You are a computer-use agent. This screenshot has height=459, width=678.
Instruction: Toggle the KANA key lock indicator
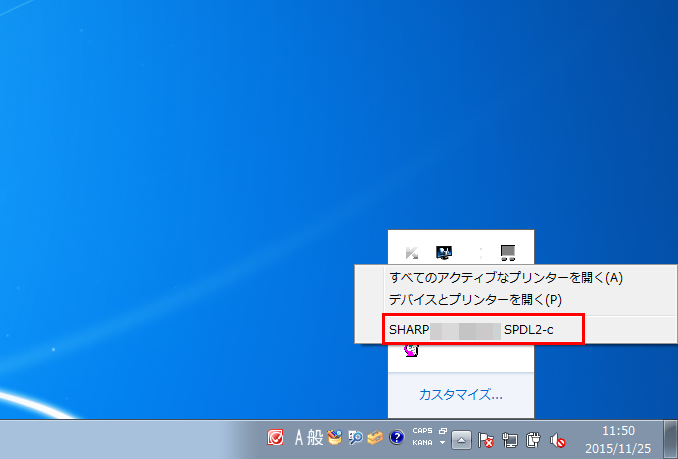pos(421,443)
